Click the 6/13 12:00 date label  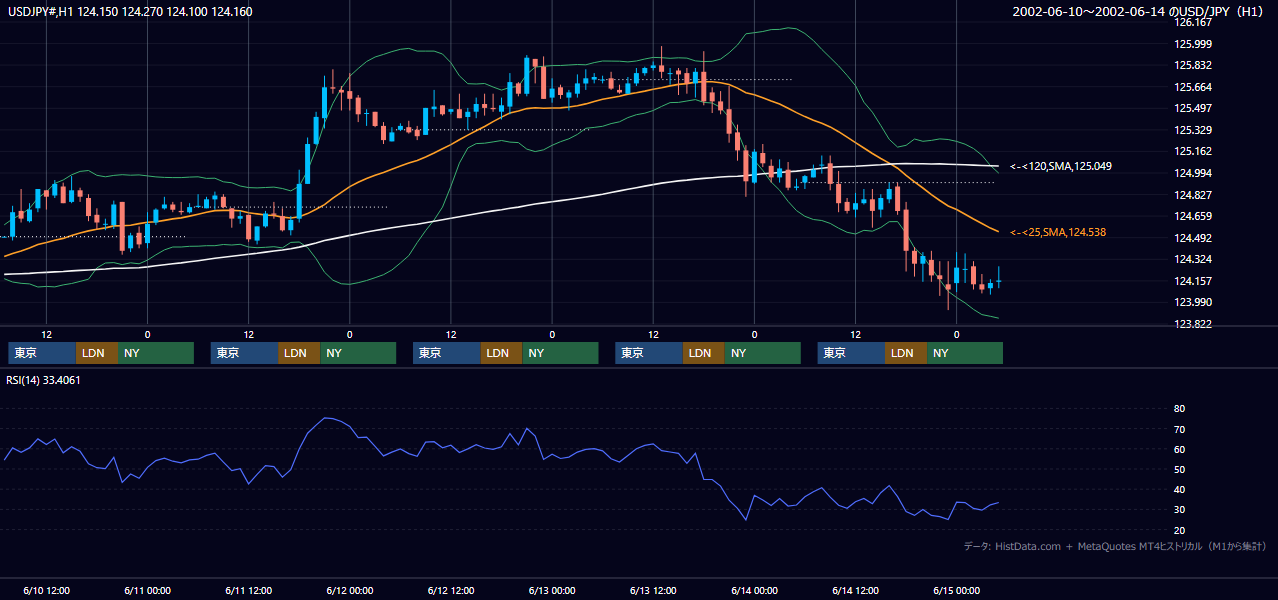(653, 590)
